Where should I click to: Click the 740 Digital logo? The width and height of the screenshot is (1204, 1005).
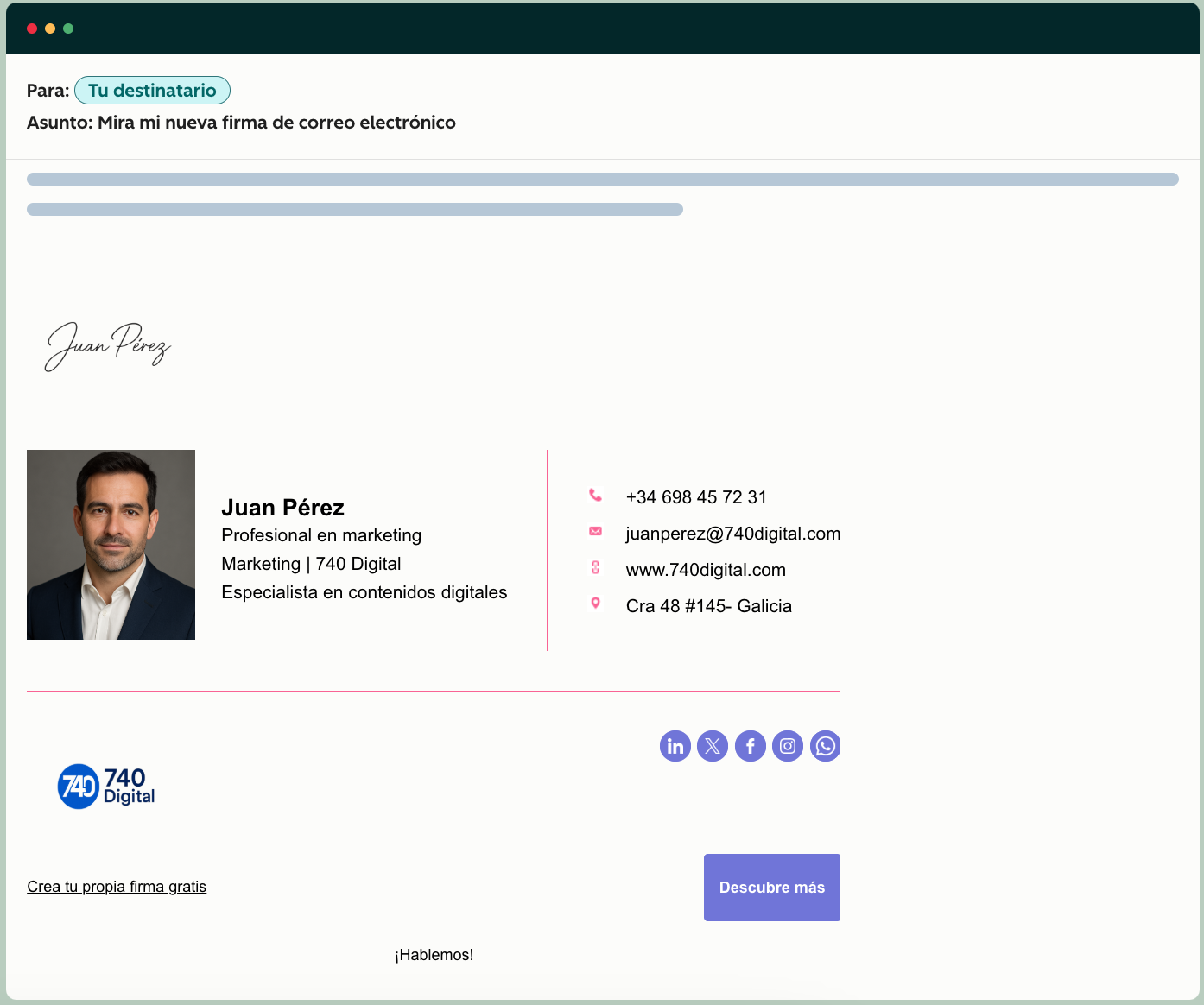click(x=105, y=786)
